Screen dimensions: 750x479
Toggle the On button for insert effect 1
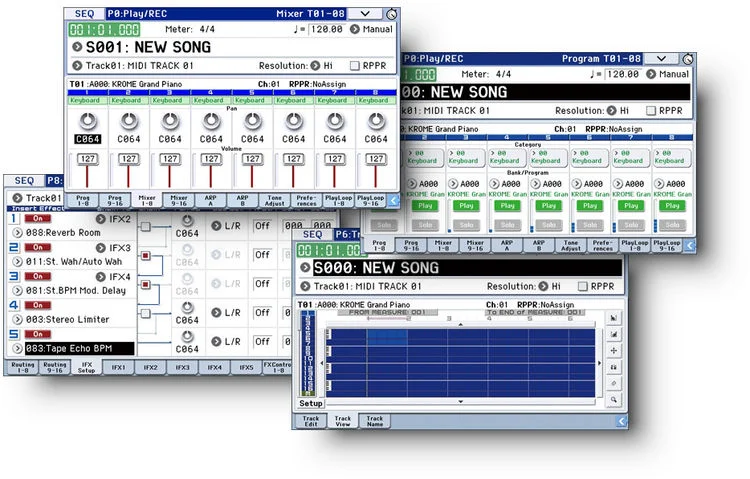[38, 219]
